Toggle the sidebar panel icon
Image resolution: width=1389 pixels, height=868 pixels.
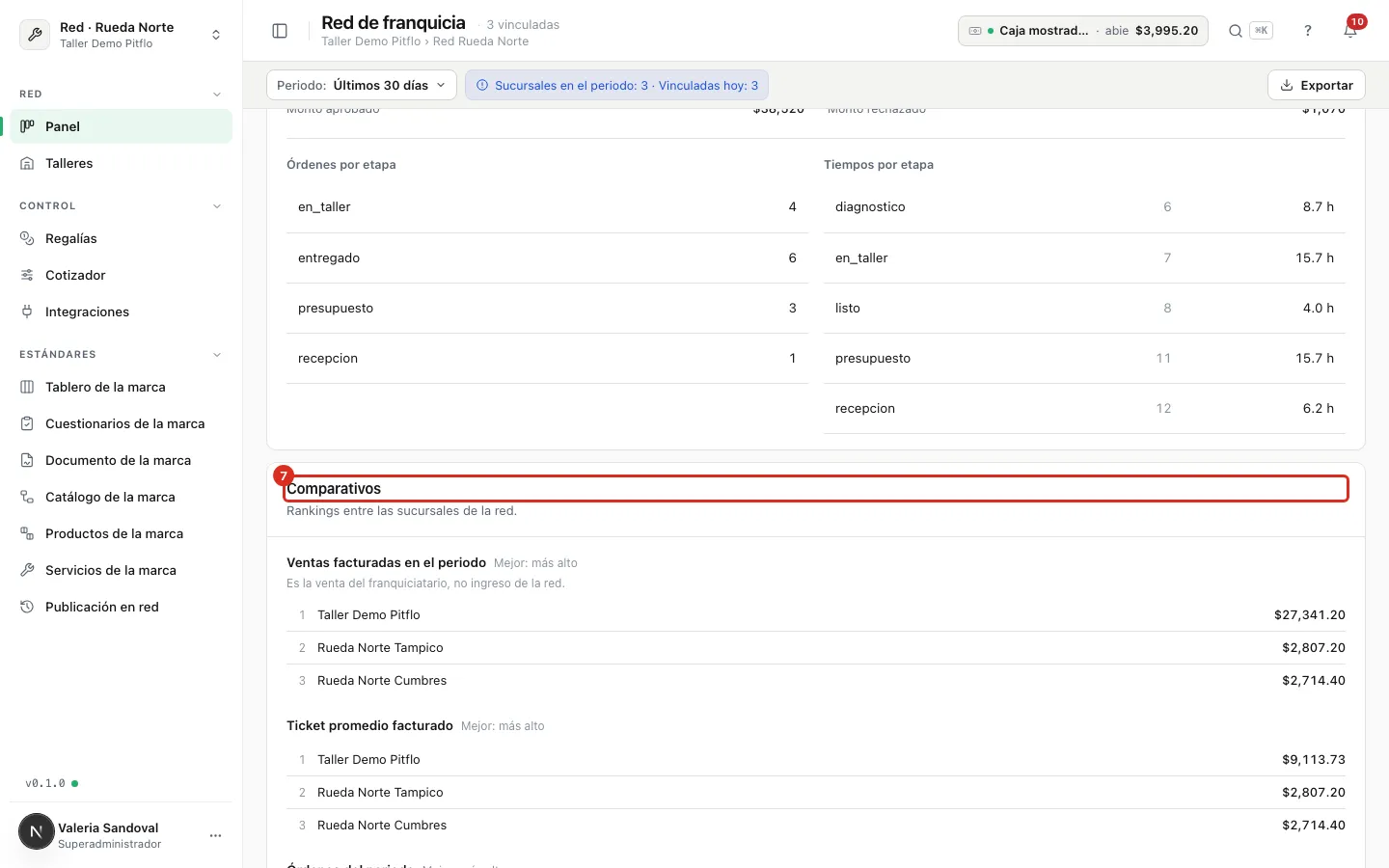[x=280, y=31]
